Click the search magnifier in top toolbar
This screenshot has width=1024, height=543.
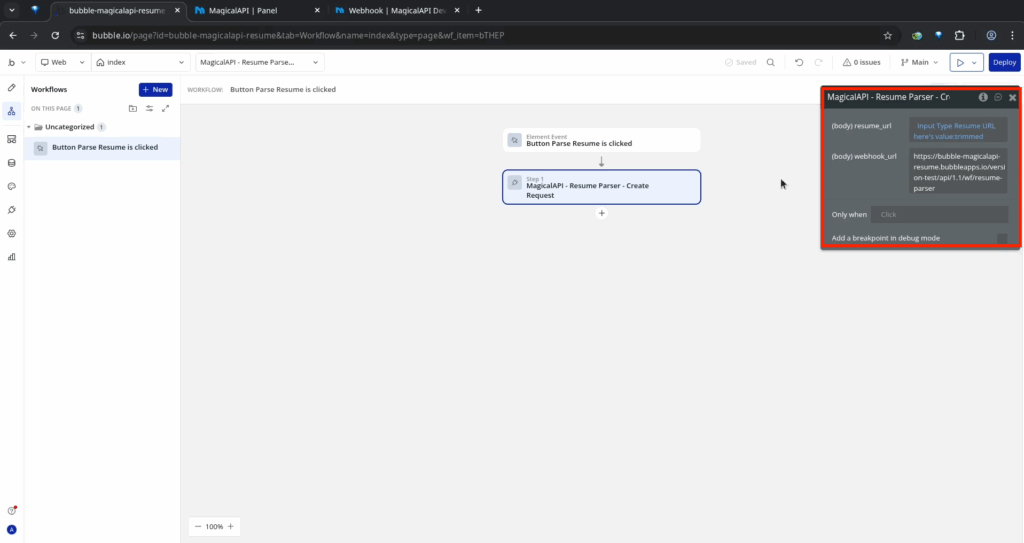coord(770,62)
